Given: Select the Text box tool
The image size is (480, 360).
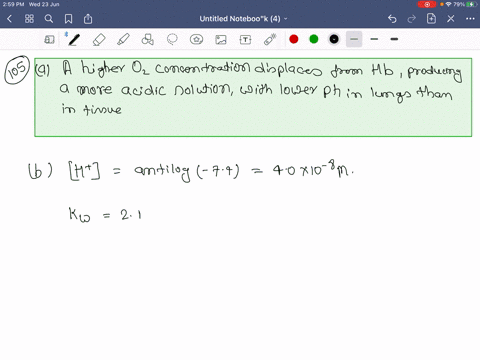Looking at the screenshot, I should click(245, 40).
